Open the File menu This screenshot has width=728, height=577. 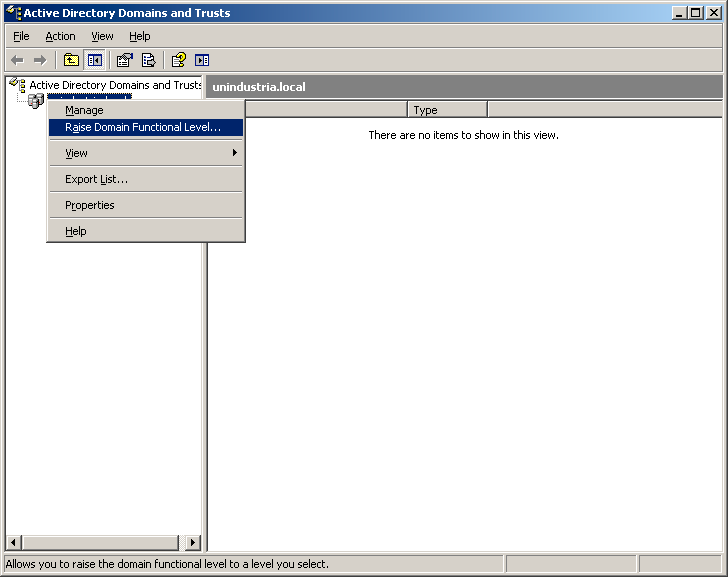(x=21, y=36)
